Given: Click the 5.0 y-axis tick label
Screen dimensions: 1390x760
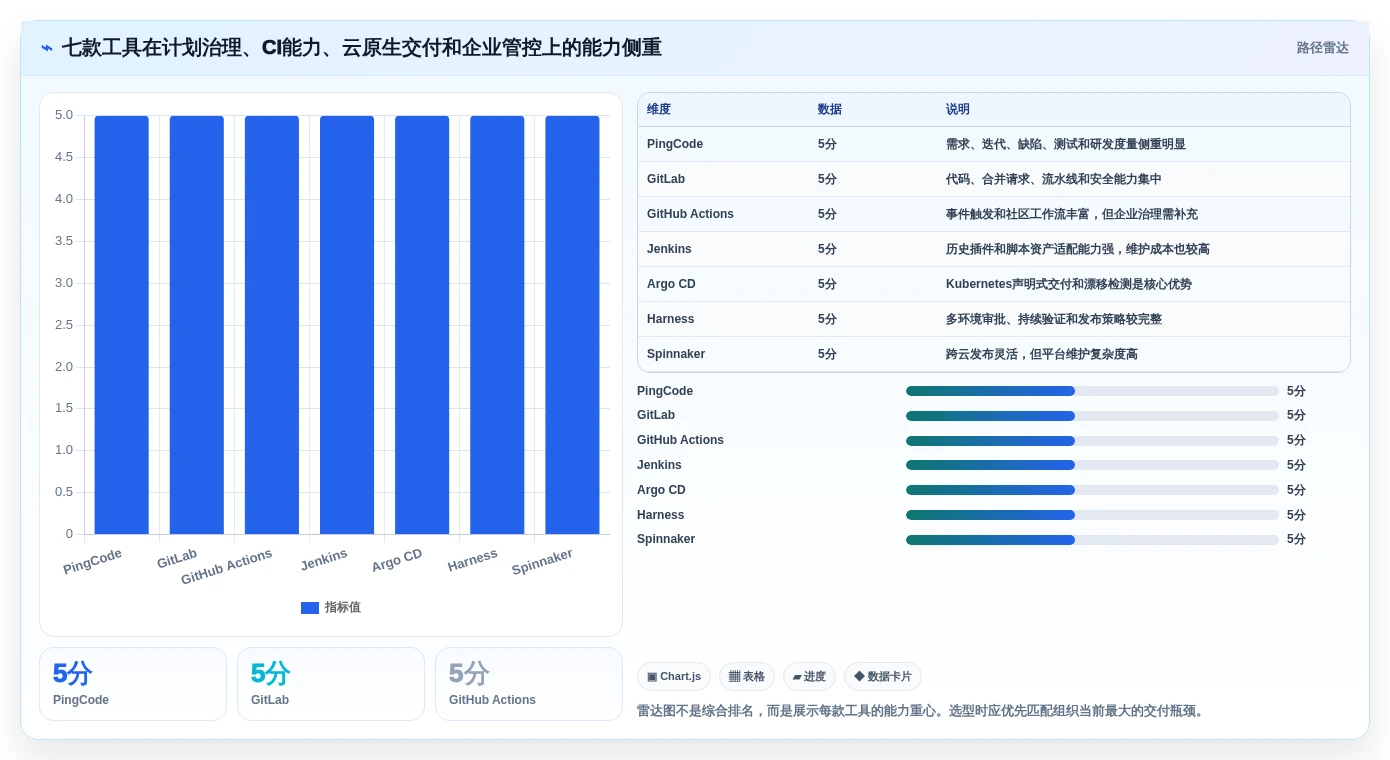Looking at the screenshot, I should pyautogui.click(x=64, y=115).
